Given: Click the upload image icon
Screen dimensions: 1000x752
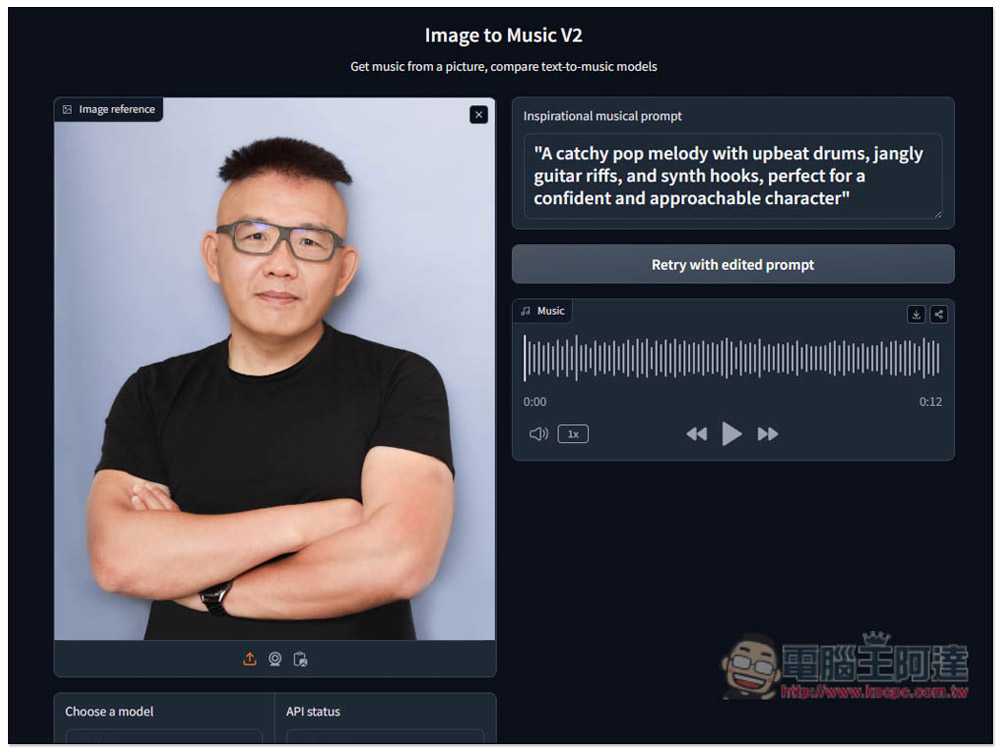Looking at the screenshot, I should tap(250, 659).
